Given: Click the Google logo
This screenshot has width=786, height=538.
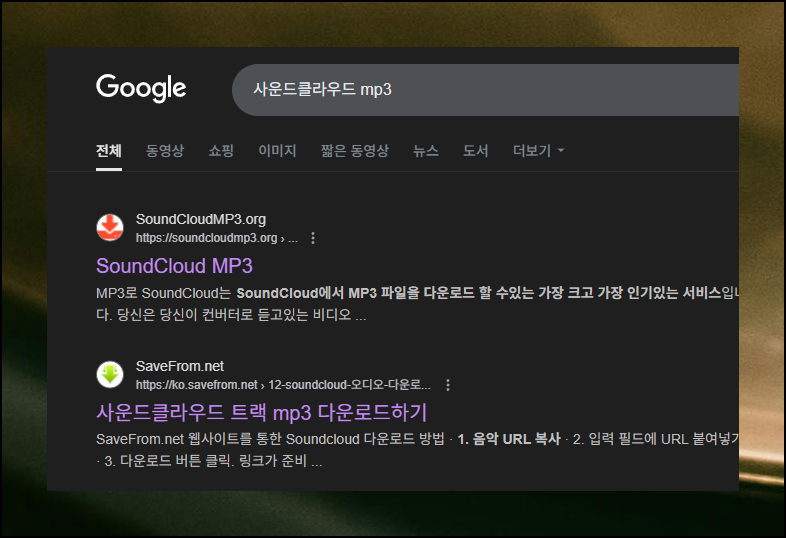Looking at the screenshot, I should pyautogui.click(x=141, y=88).
